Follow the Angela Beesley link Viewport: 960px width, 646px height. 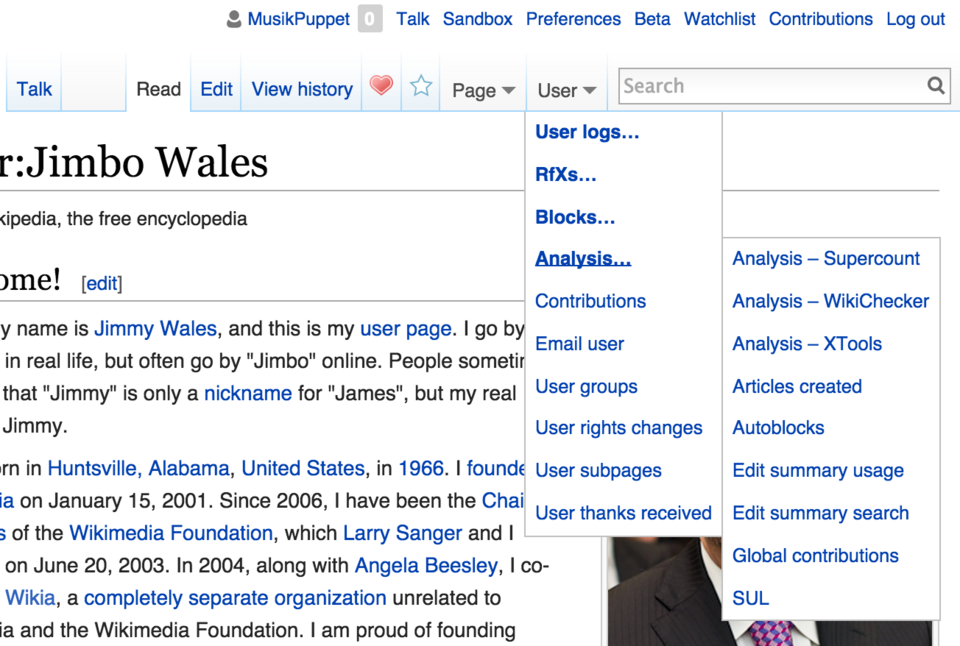pos(426,566)
